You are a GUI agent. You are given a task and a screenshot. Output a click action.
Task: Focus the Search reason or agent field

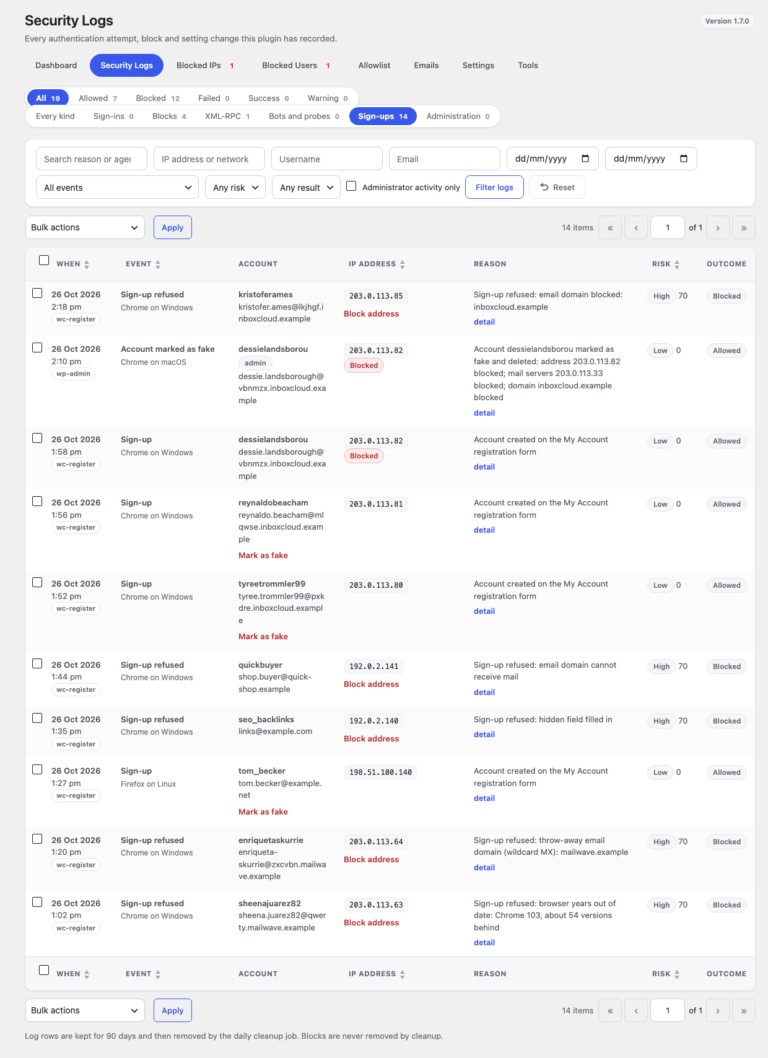(x=92, y=159)
